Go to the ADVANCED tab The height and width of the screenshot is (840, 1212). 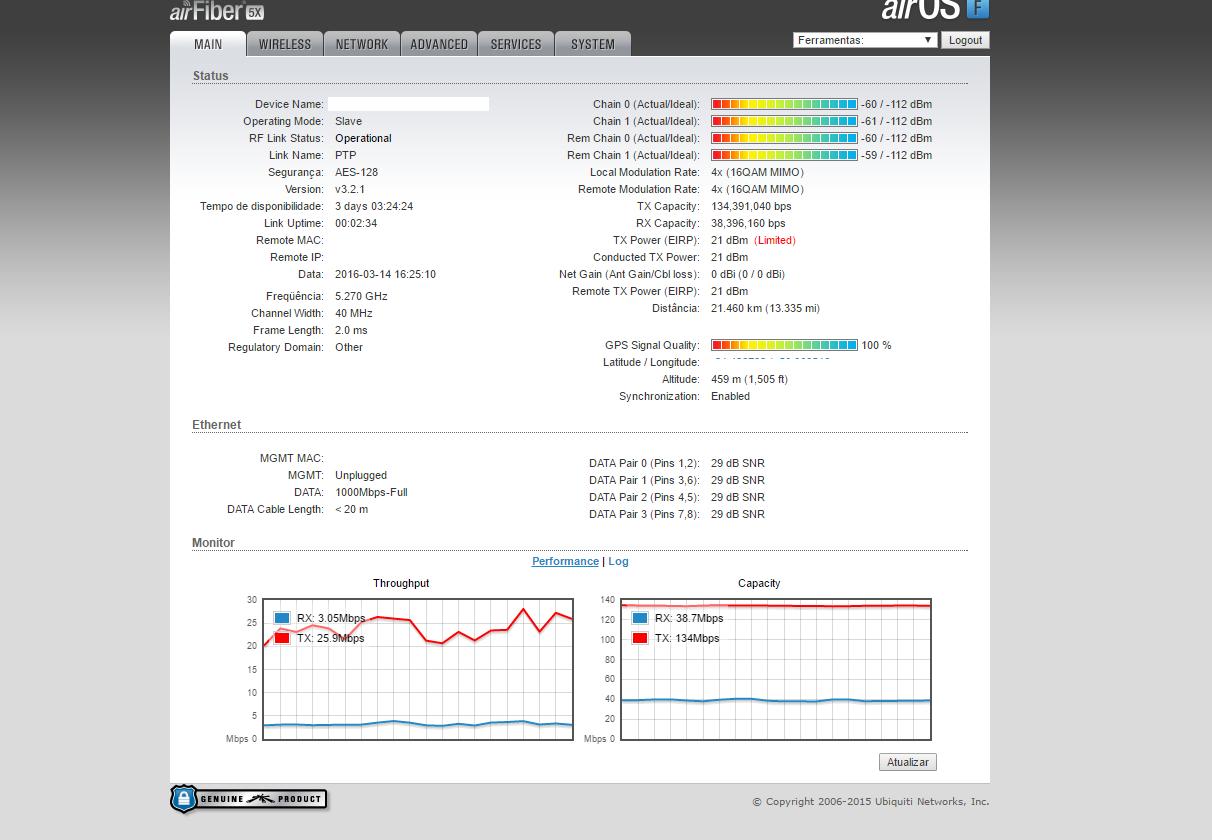pyautogui.click(x=439, y=44)
